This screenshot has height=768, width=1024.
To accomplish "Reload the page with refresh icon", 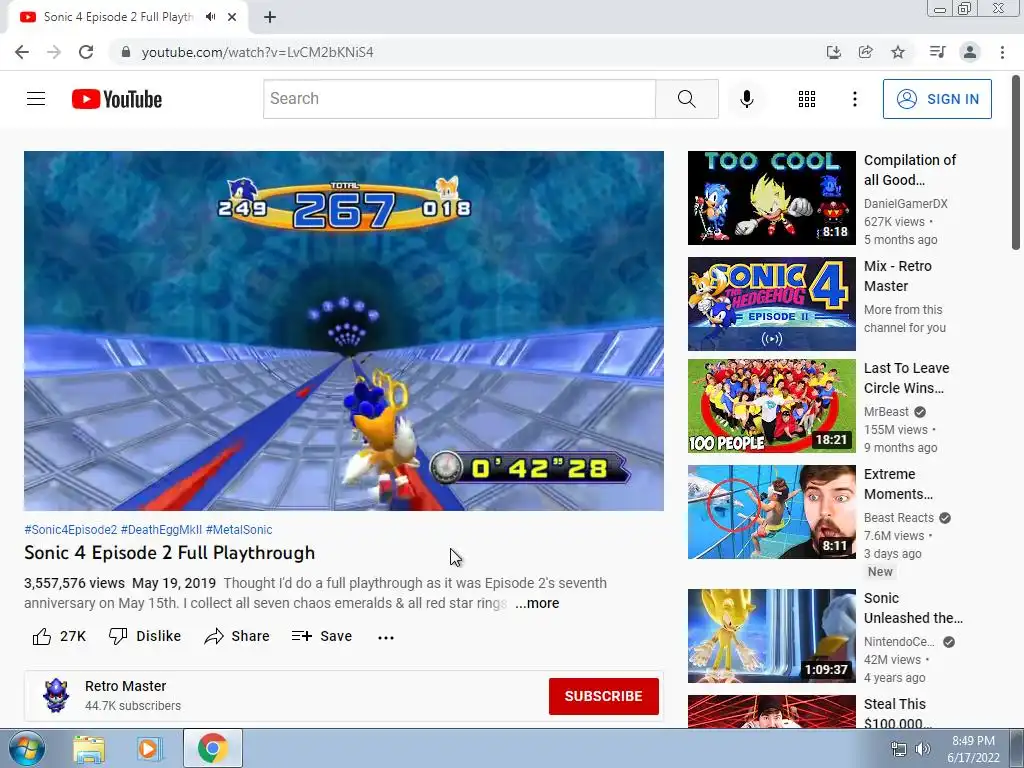I will pyautogui.click(x=86, y=52).
